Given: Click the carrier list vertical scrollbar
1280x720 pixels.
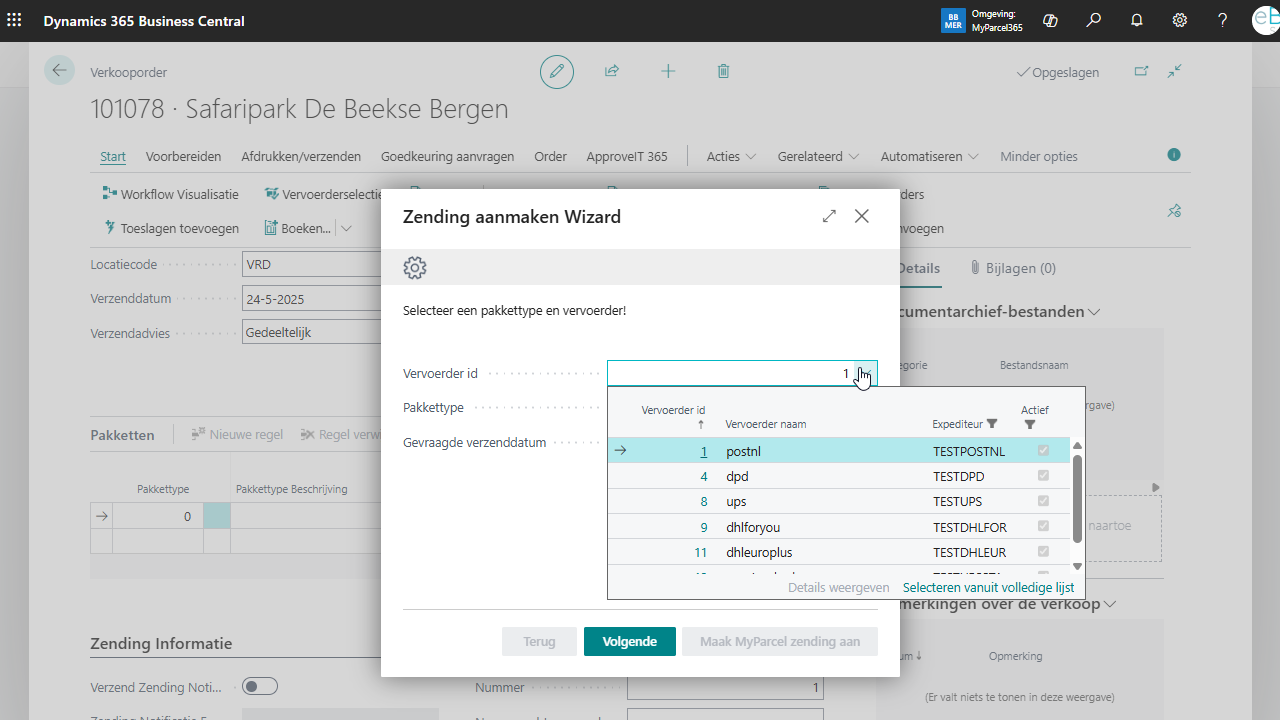Looking at the screenshot, I should (1077, 498).
